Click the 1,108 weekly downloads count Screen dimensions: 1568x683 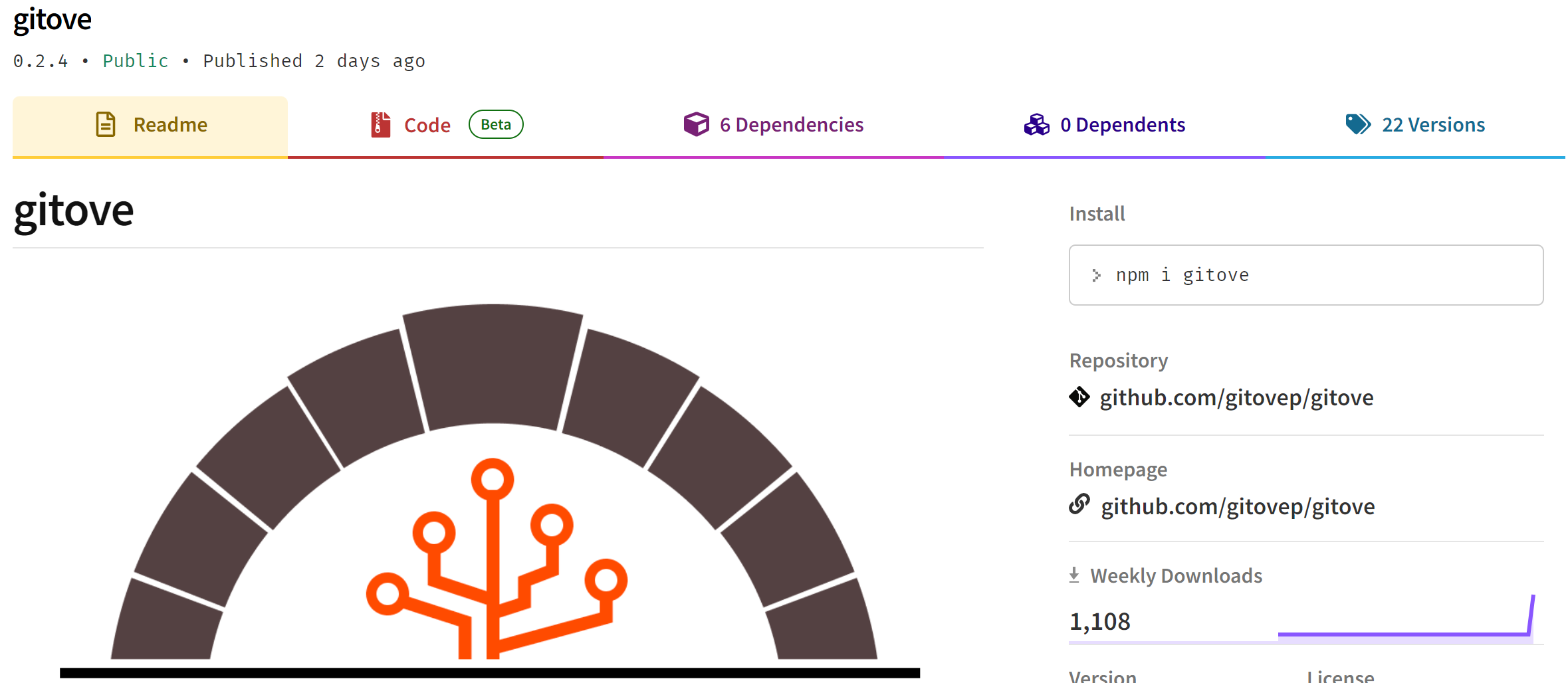(x=1099, y=622)
